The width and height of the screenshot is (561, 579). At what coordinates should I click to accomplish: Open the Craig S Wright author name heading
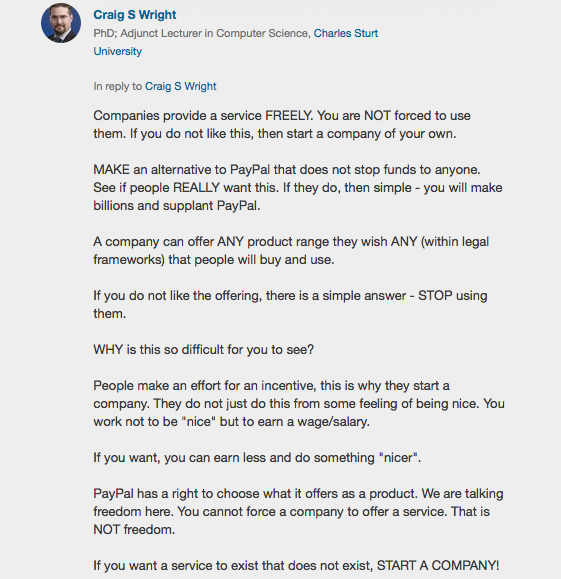pos(135,15)
